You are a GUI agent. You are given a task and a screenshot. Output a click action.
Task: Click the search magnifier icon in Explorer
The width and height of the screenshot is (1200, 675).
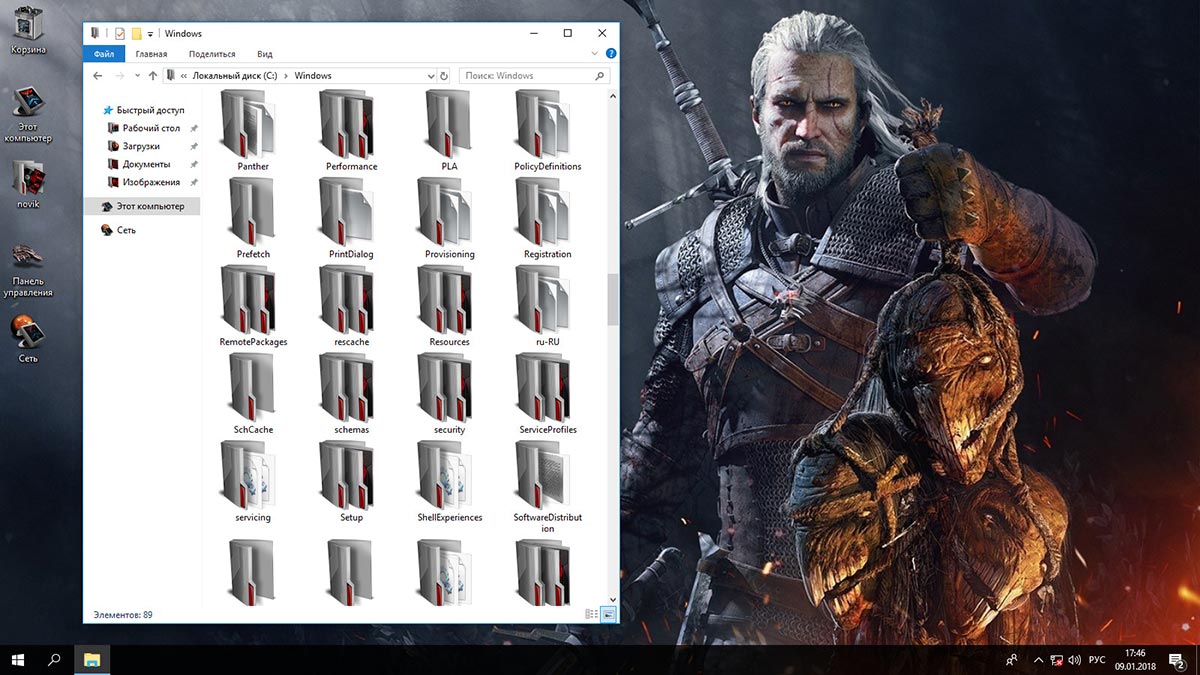click(599, 76)
